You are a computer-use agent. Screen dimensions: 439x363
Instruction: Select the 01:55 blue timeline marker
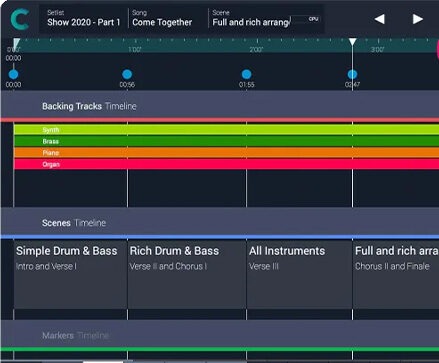[x=246, y=74]
